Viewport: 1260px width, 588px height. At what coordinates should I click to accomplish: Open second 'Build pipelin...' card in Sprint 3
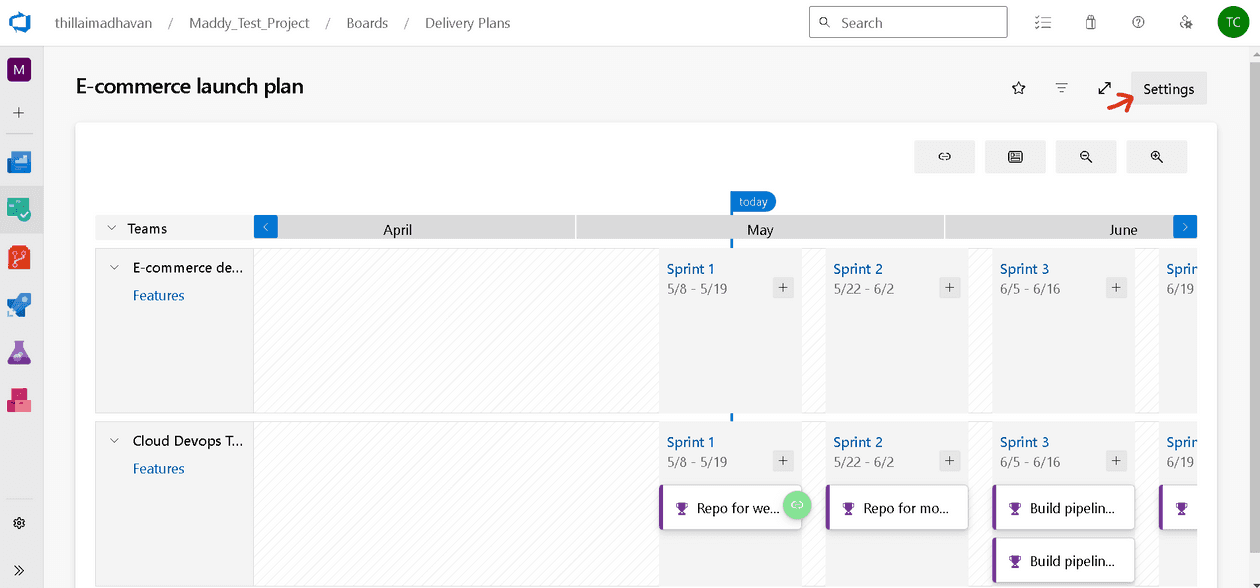(x=1063, y=560)
